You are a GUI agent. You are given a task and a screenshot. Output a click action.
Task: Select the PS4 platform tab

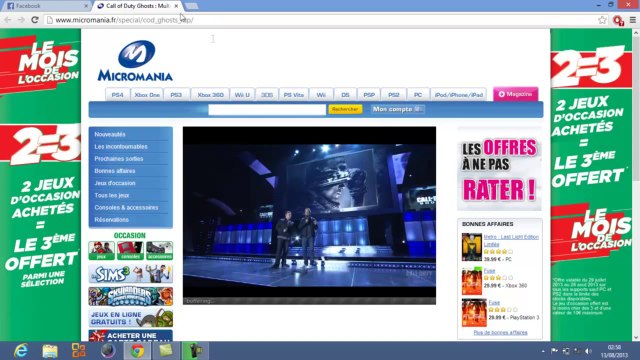[x=117, y=95]
